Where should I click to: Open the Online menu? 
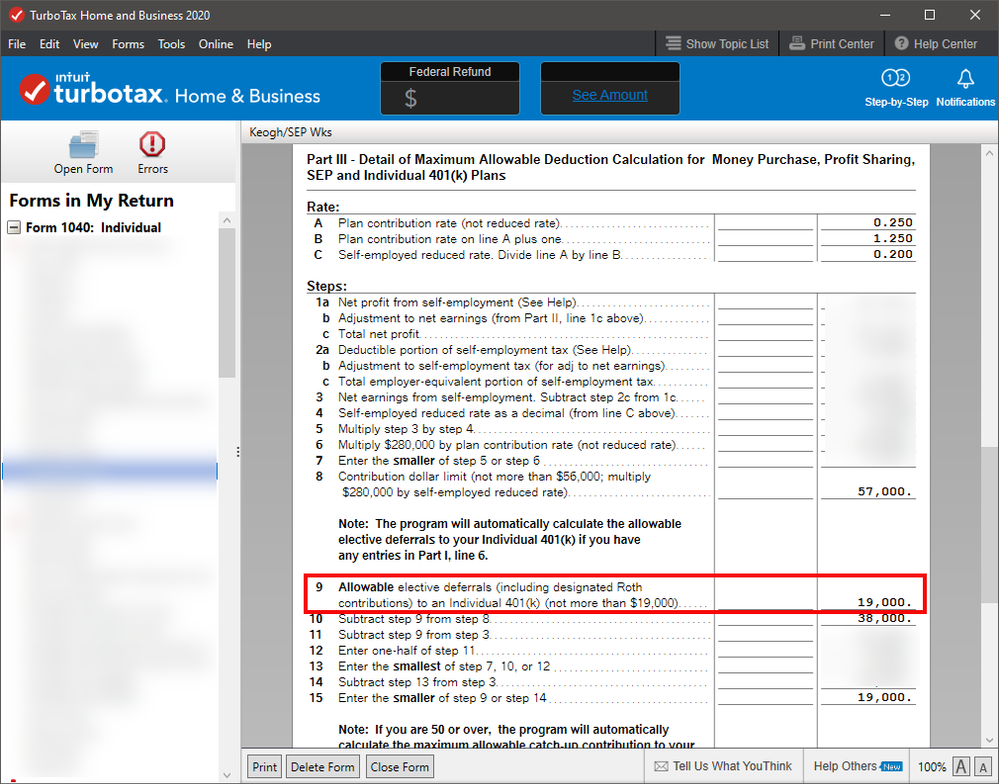tap(215, 44)
